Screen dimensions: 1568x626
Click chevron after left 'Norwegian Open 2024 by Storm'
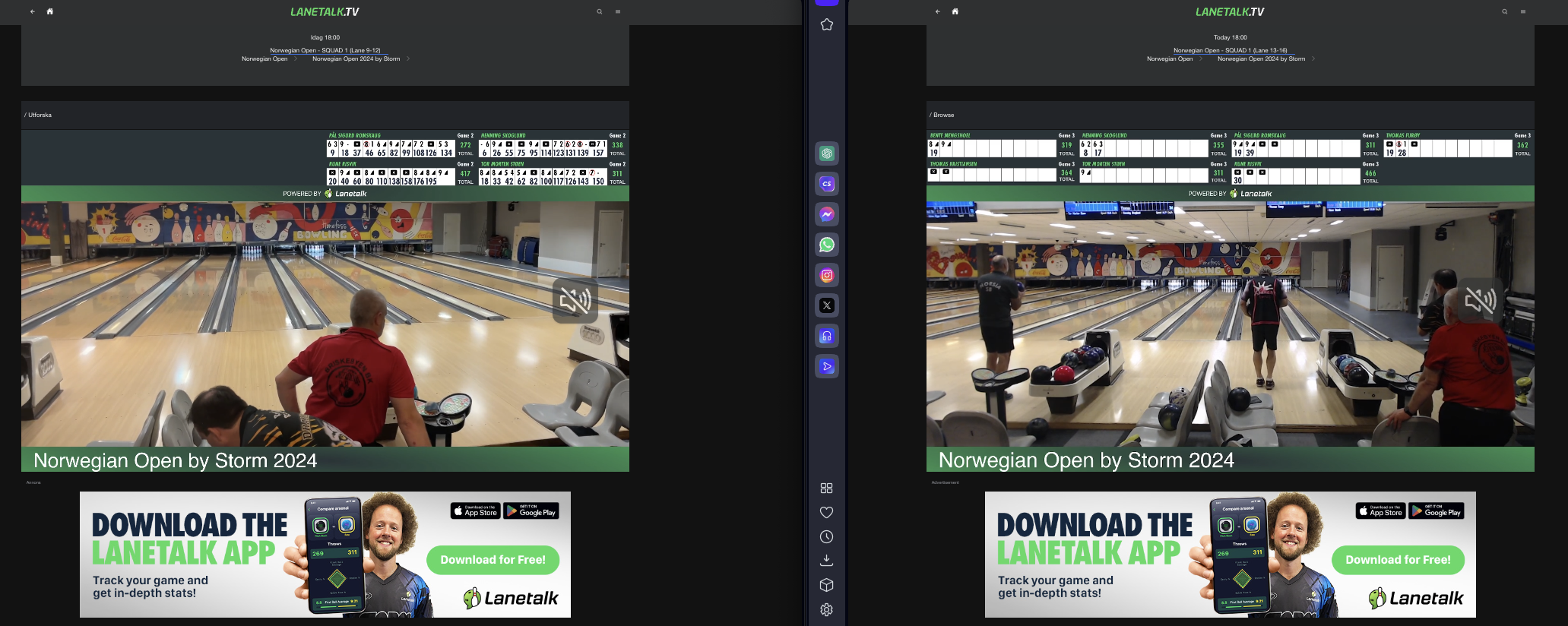point(408,58)
